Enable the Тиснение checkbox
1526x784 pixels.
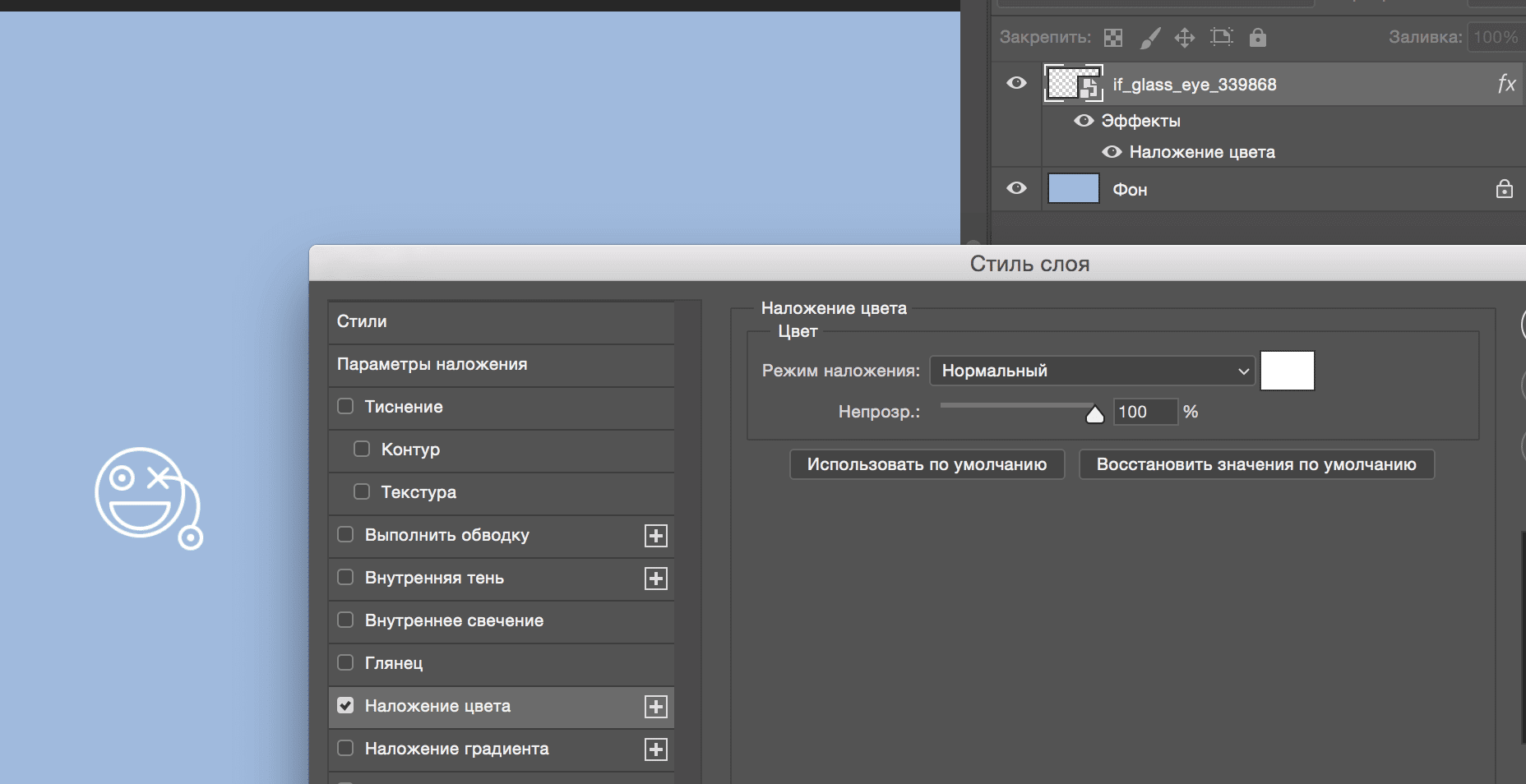tap(346, 407)
